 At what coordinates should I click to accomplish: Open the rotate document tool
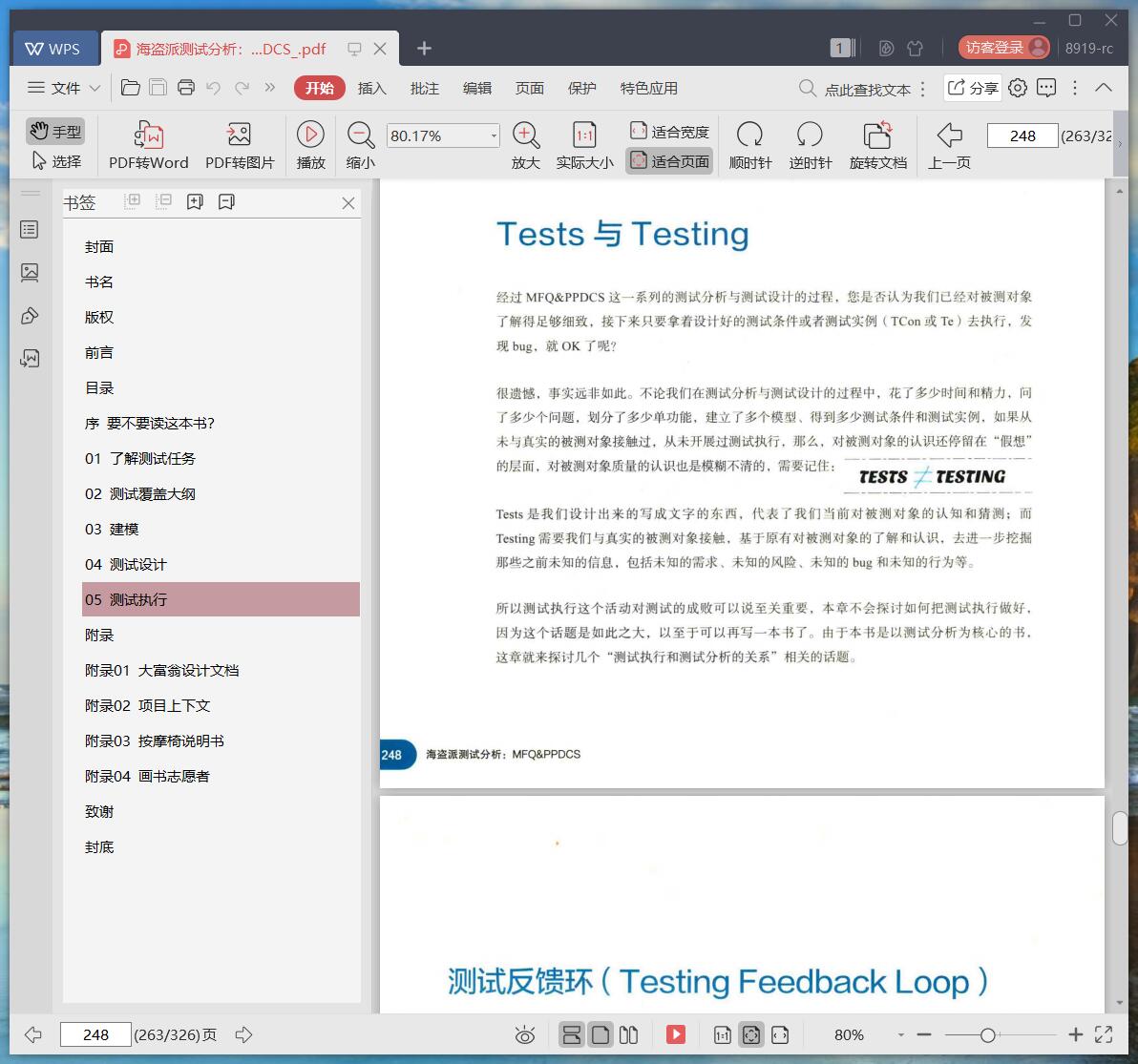(878, 146)
